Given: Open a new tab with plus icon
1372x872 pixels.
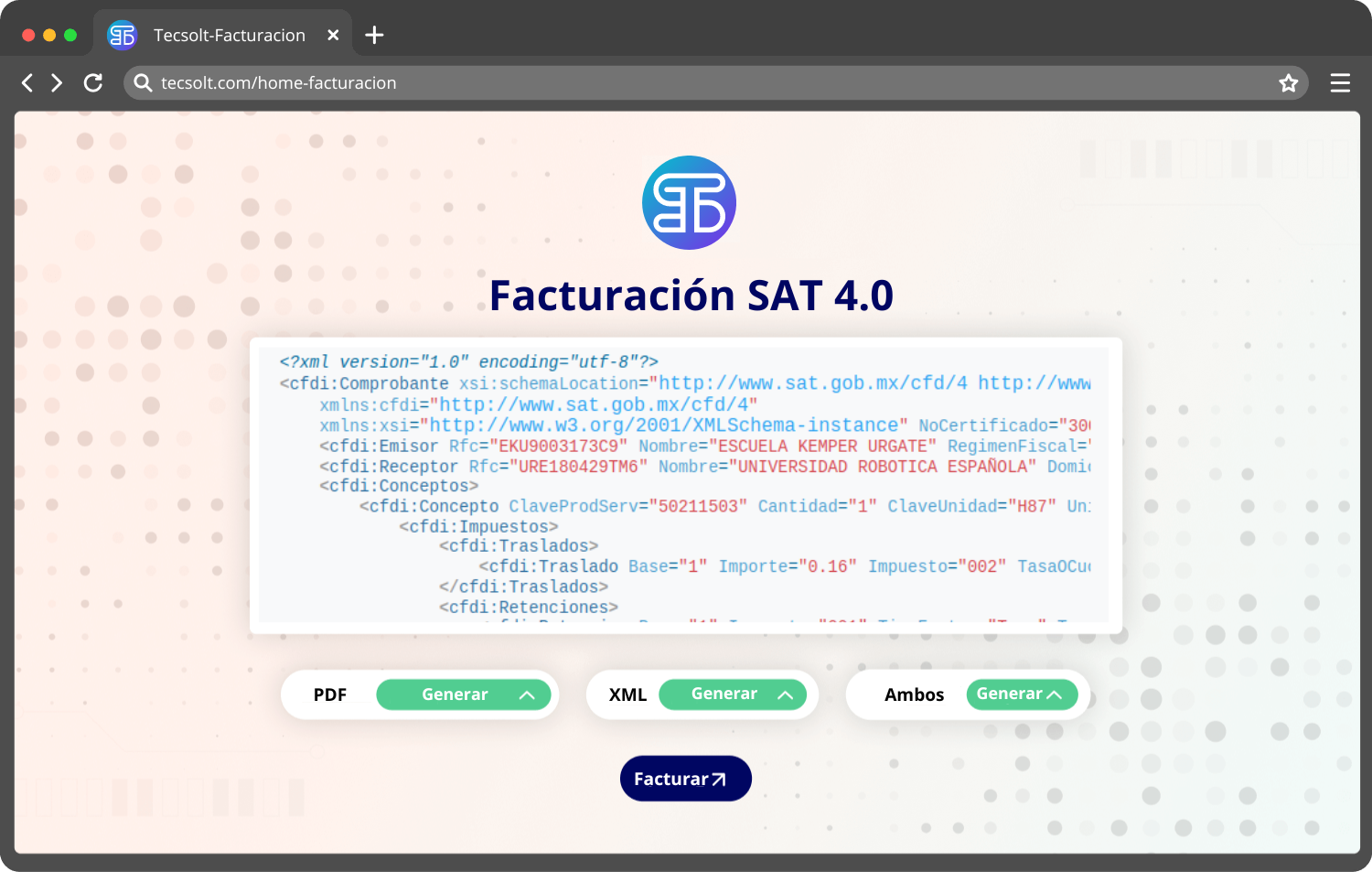Looking at the screenshot, I should pos(374,36).
